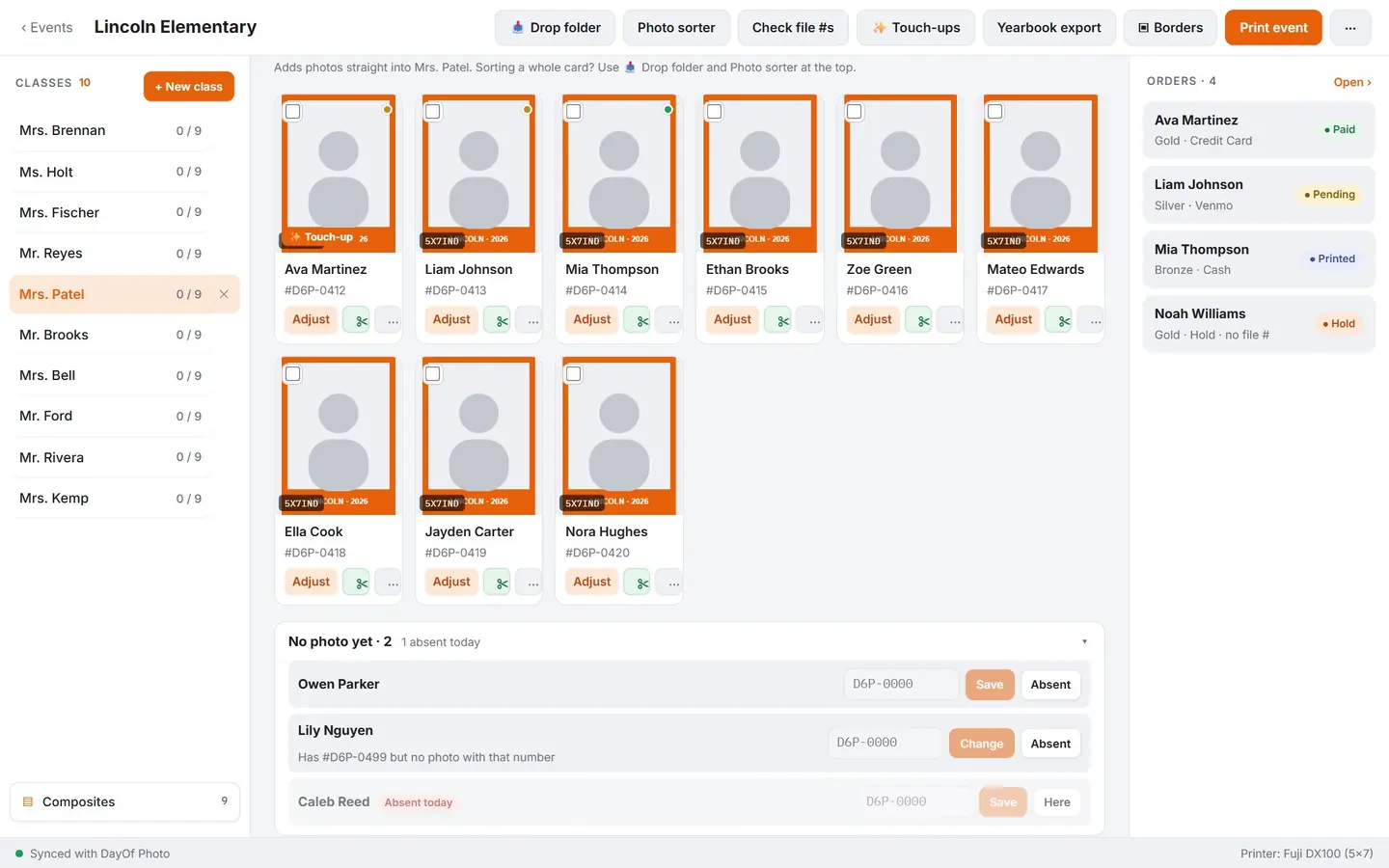Open Composites in the sidebar
The image size is (1389, 868).
124,801
